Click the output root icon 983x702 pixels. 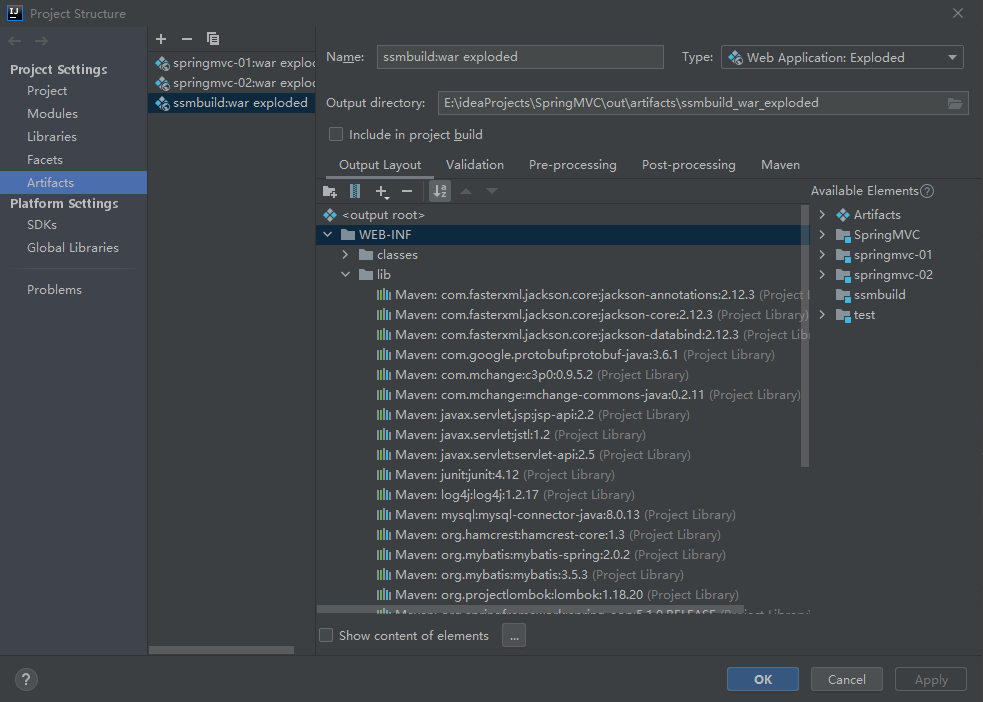click(330, 215)
